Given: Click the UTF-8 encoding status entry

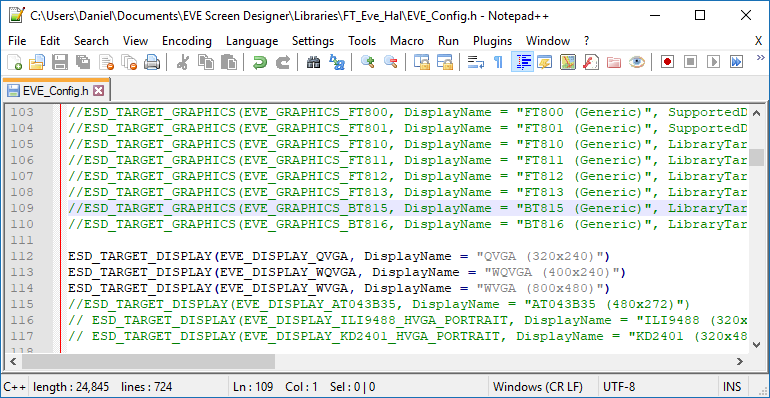Looking at the screenshot, I should coord(619,387).
